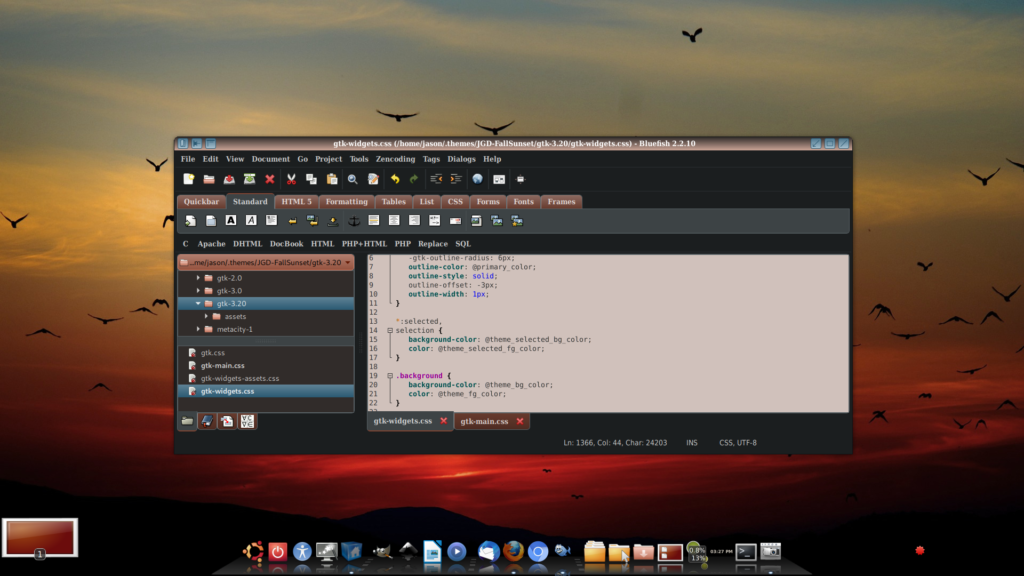Image resolution: width=1024 pixels, height=576 pixels.
Task: Open the Find magnifier icon
Action: [353, 179]
